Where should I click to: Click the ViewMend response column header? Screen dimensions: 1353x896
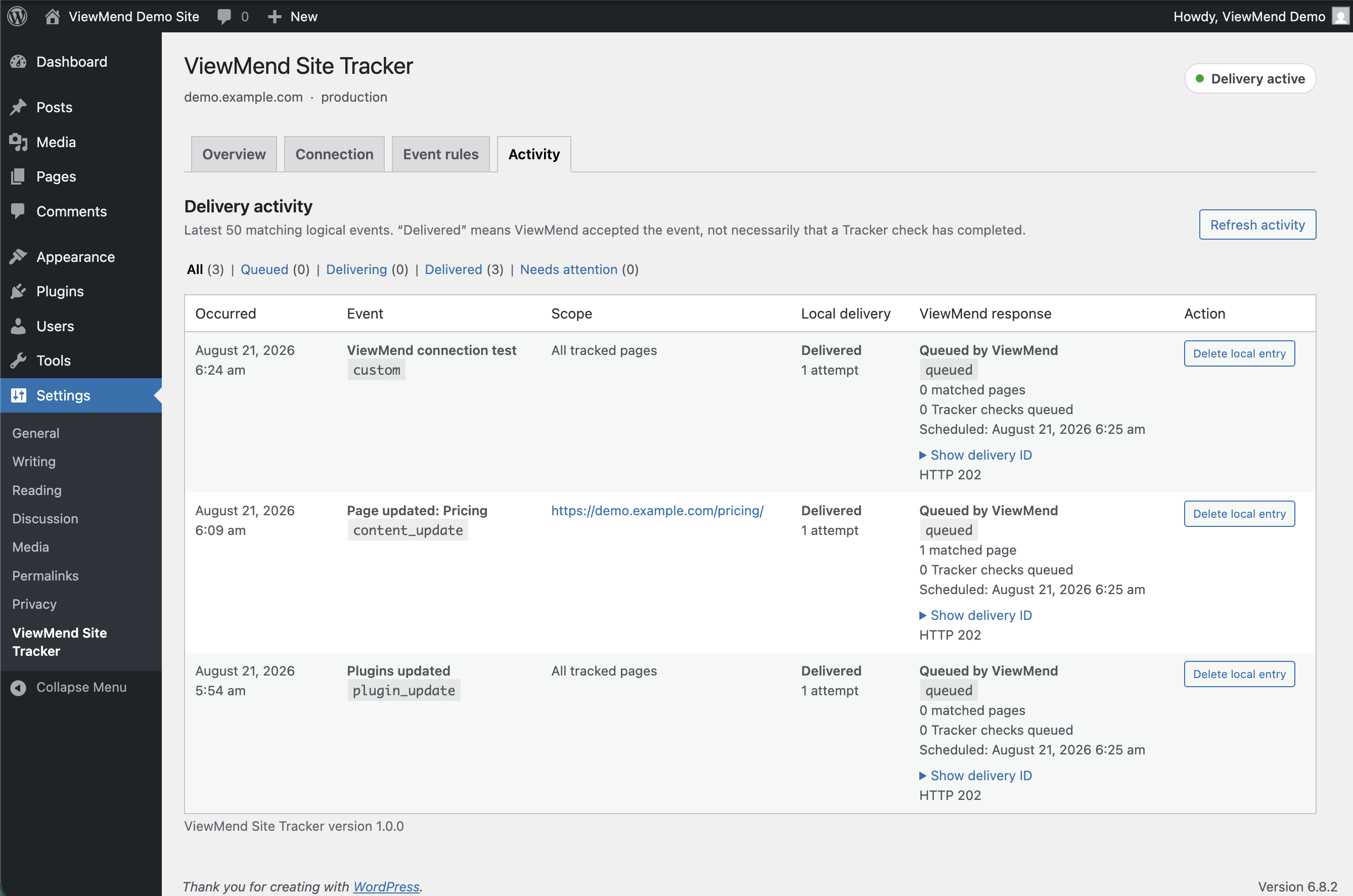pyautogui.click(x=985, y=313)
